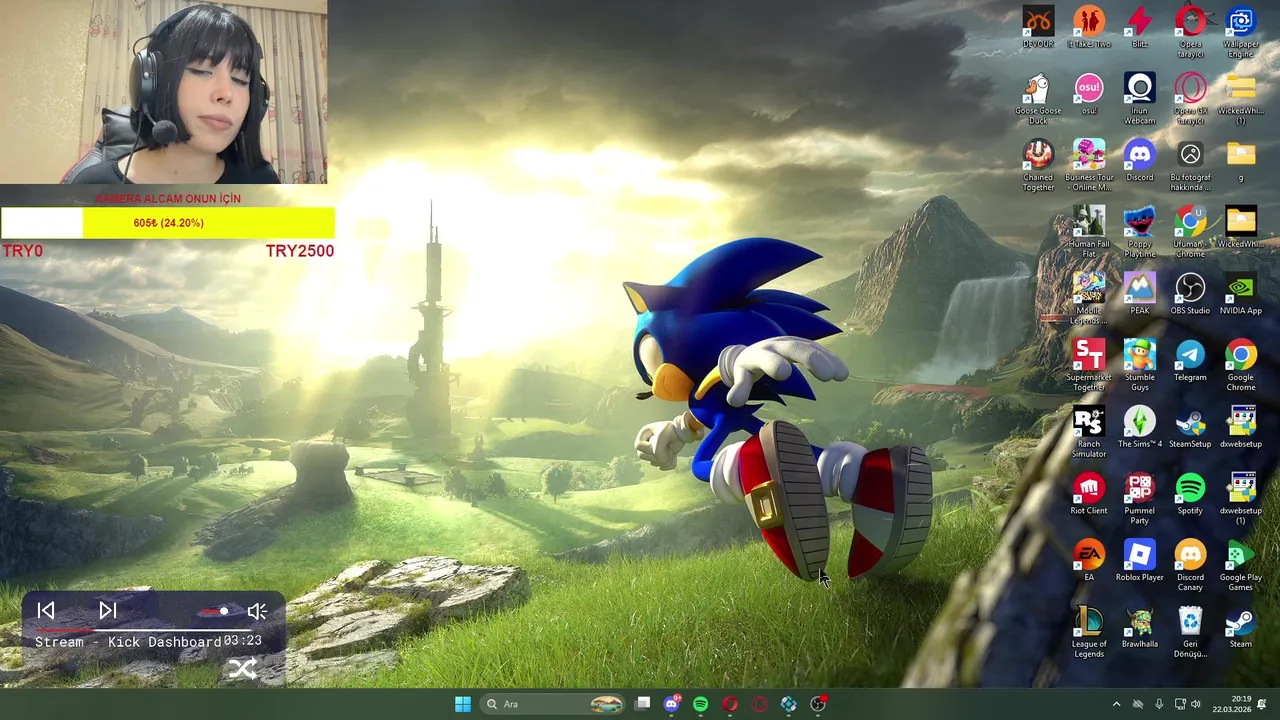Launch the osu! desktop shortcut

(x=1089, y=94)
